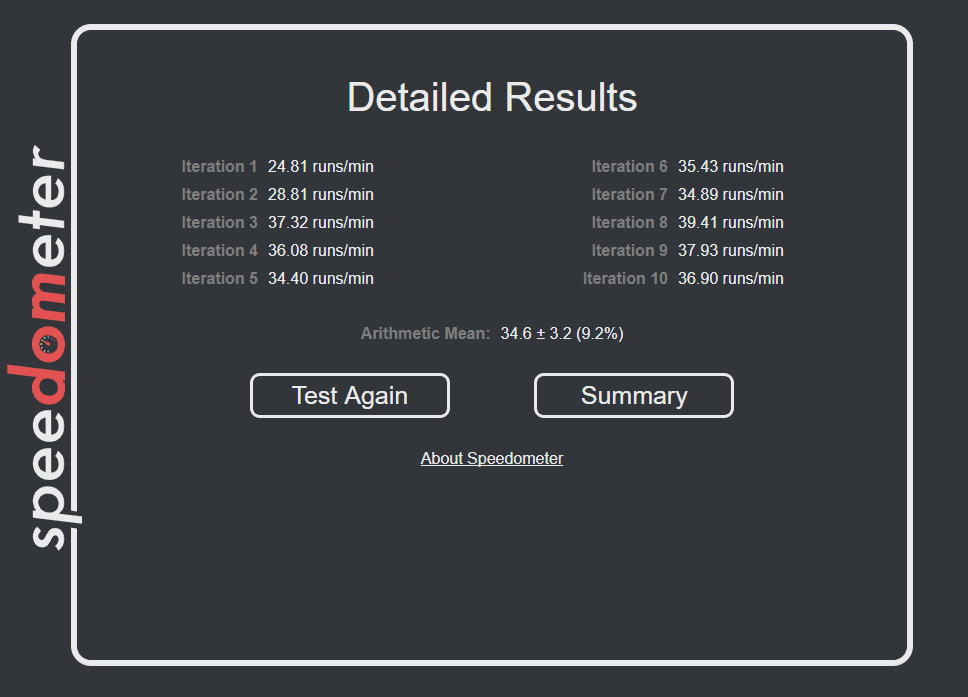Select the Iteration 6 label

(x=629, y=167)
